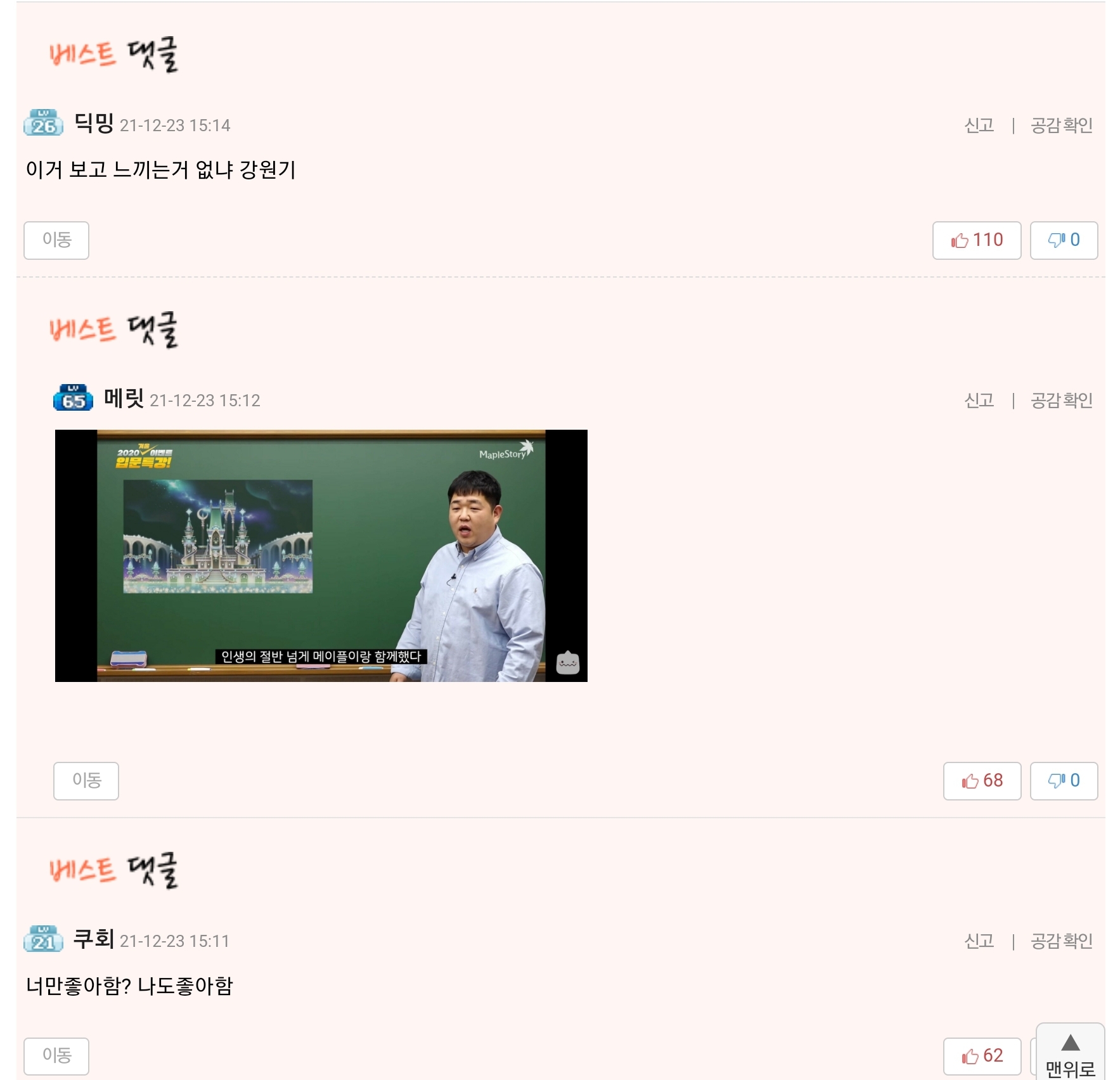Click 딕밍's level 26 badge icon
The width and height of the screenshot is (1120, 1080).
point(43,122)
